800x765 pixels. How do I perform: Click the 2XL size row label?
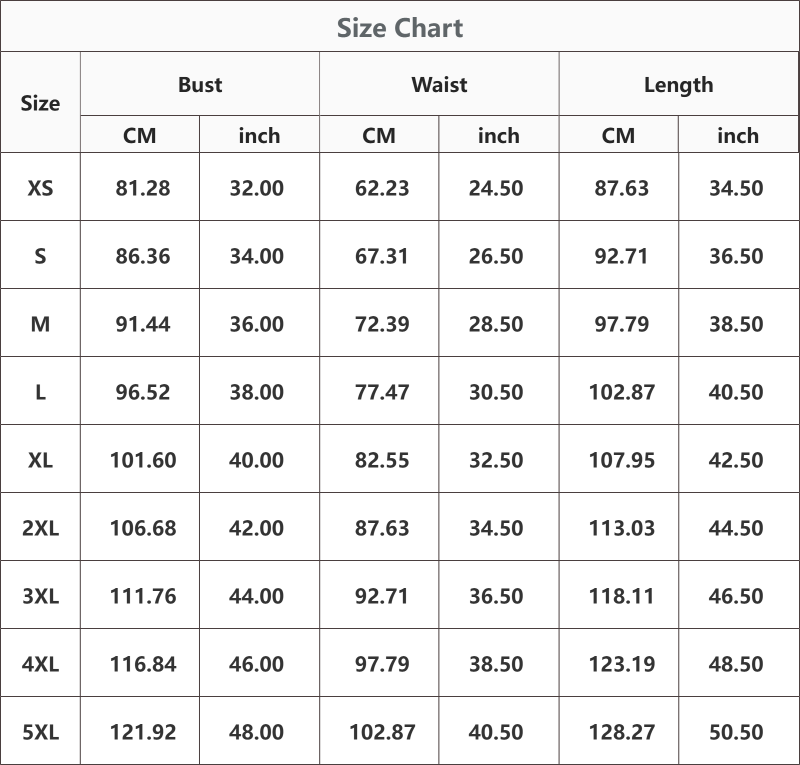40,528
